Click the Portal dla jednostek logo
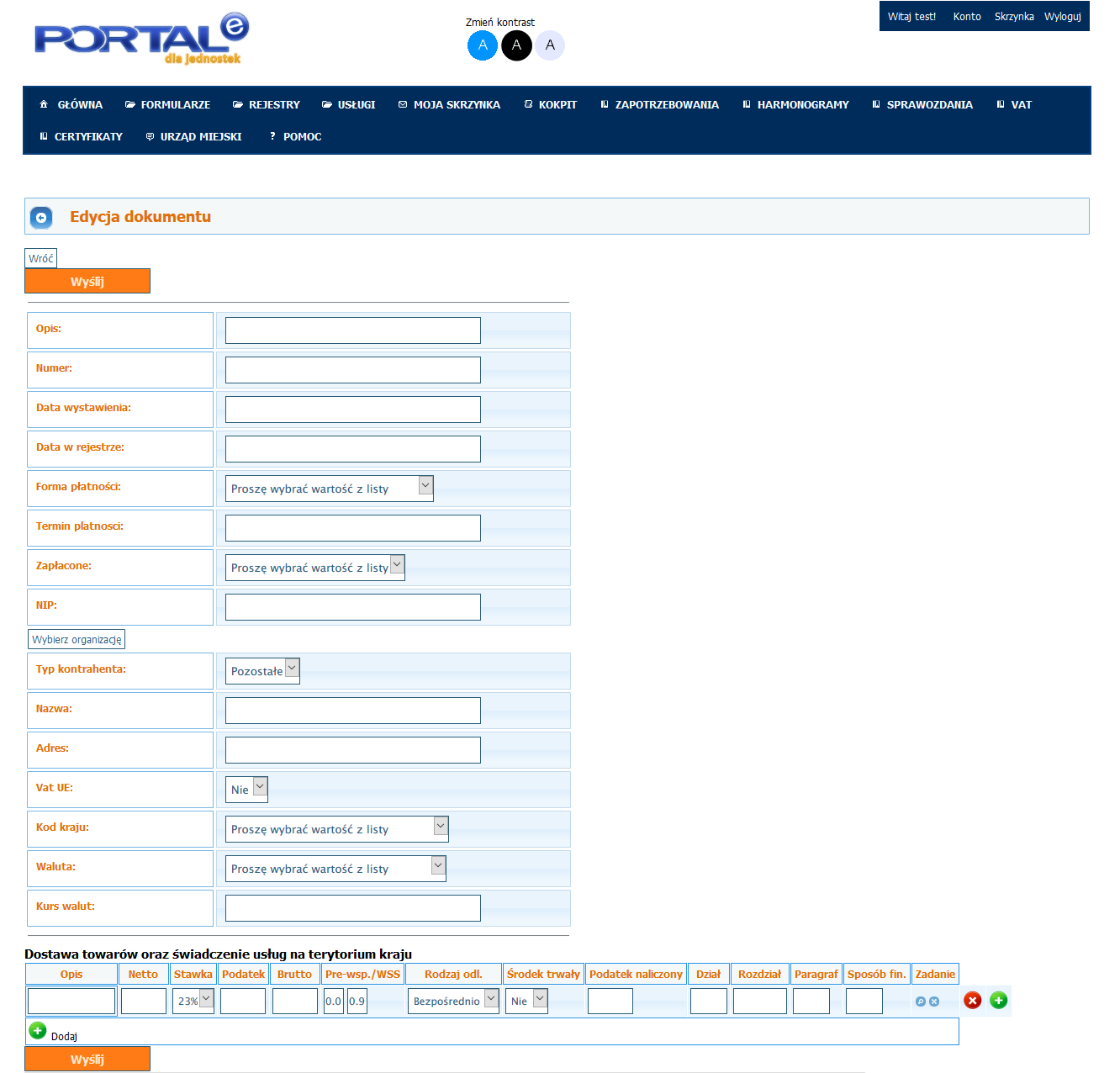The height and width of the screenshot is (1073, 1120). (141, 39)
